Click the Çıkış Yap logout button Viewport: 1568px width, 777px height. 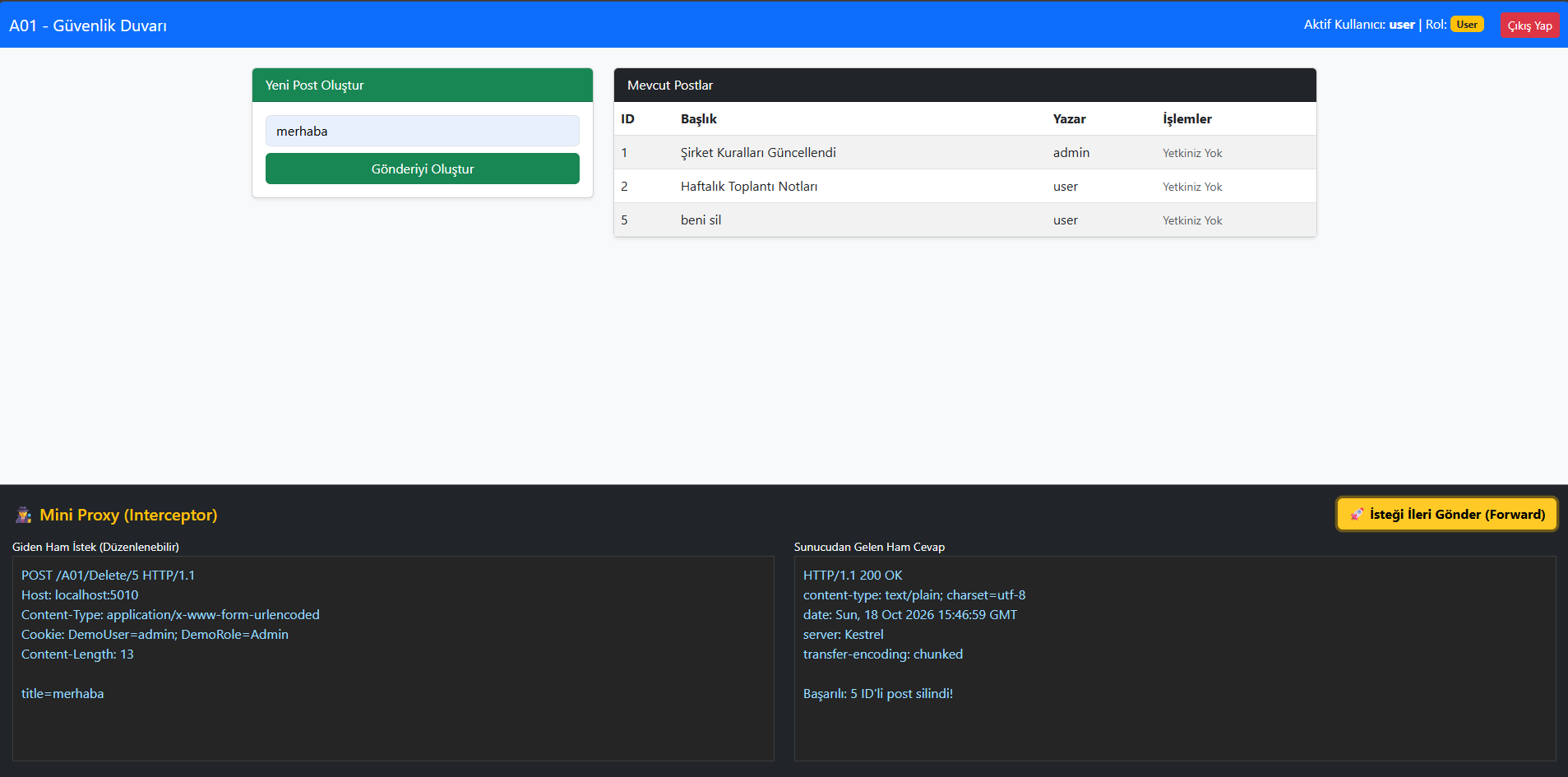pos(1529,25)
